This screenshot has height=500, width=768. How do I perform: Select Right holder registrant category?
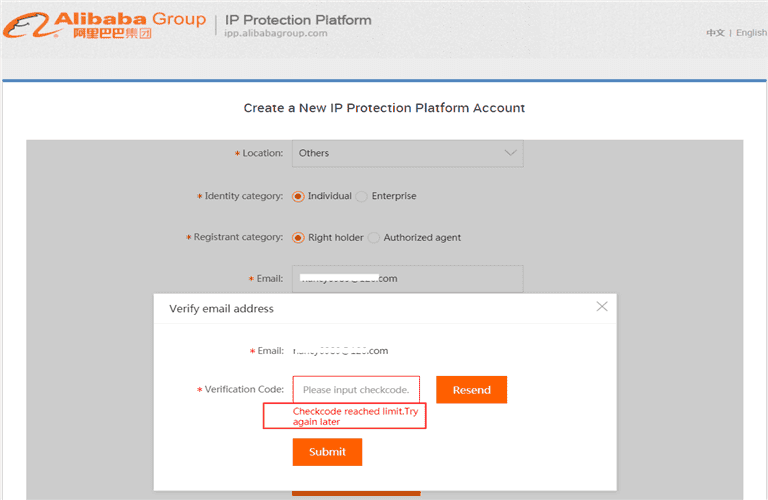click(298, 238)
